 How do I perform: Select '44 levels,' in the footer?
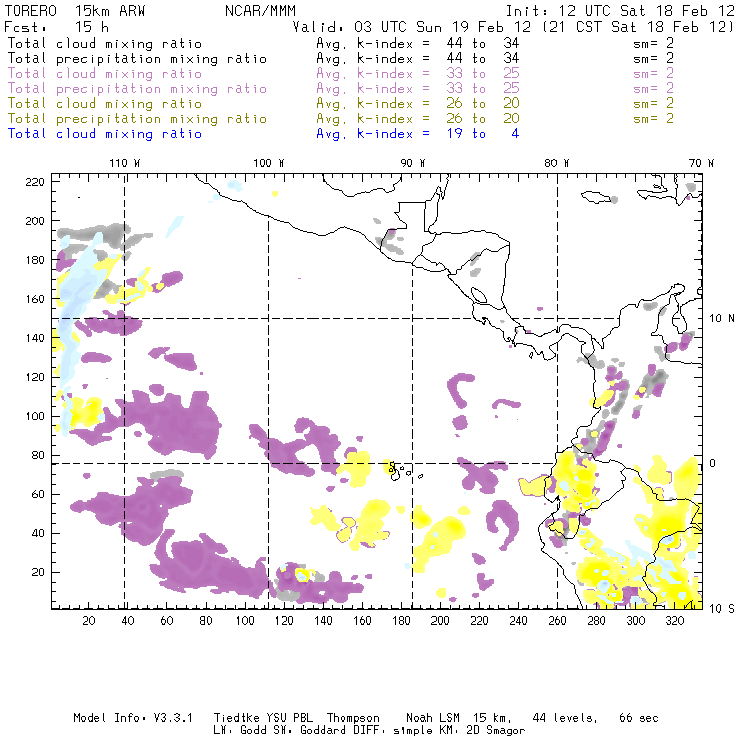(565, 718)
